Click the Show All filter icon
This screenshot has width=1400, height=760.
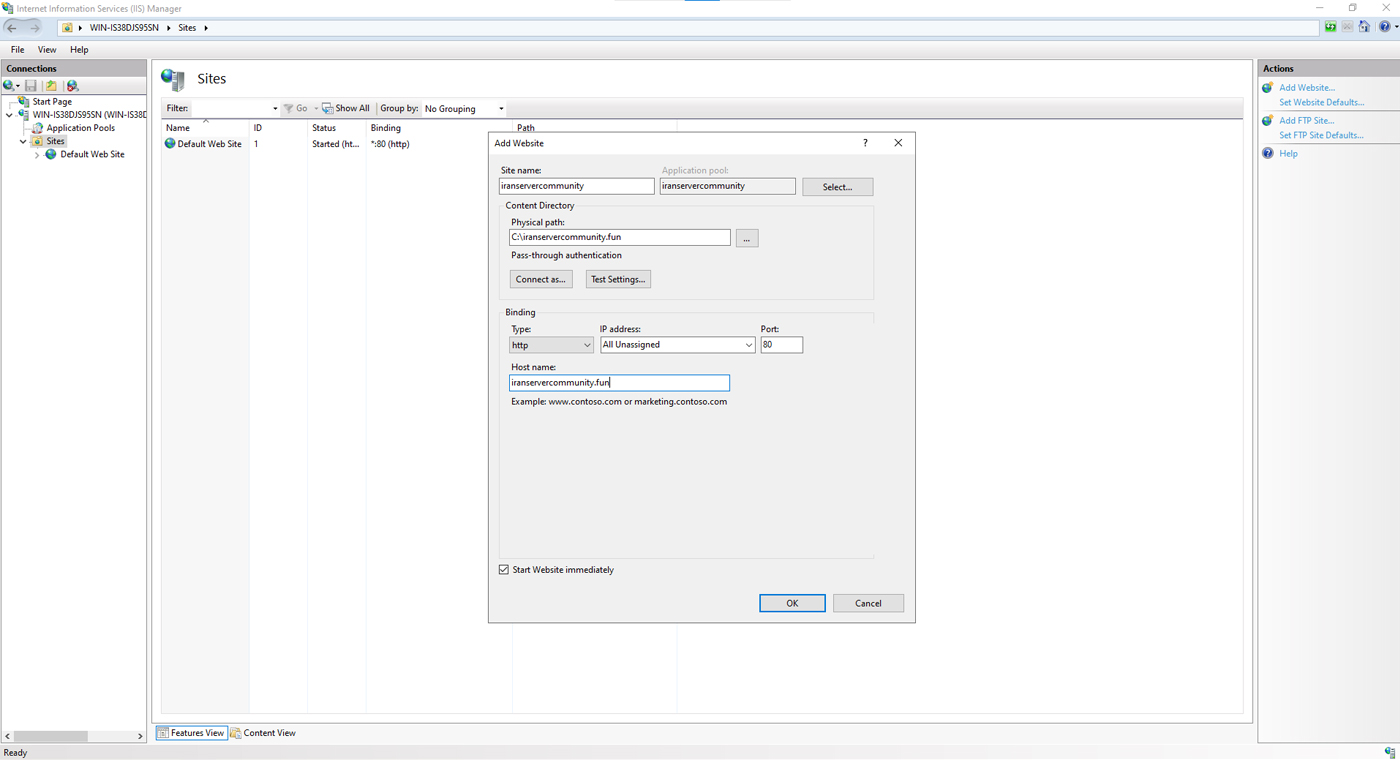click(x=328, y=108)
